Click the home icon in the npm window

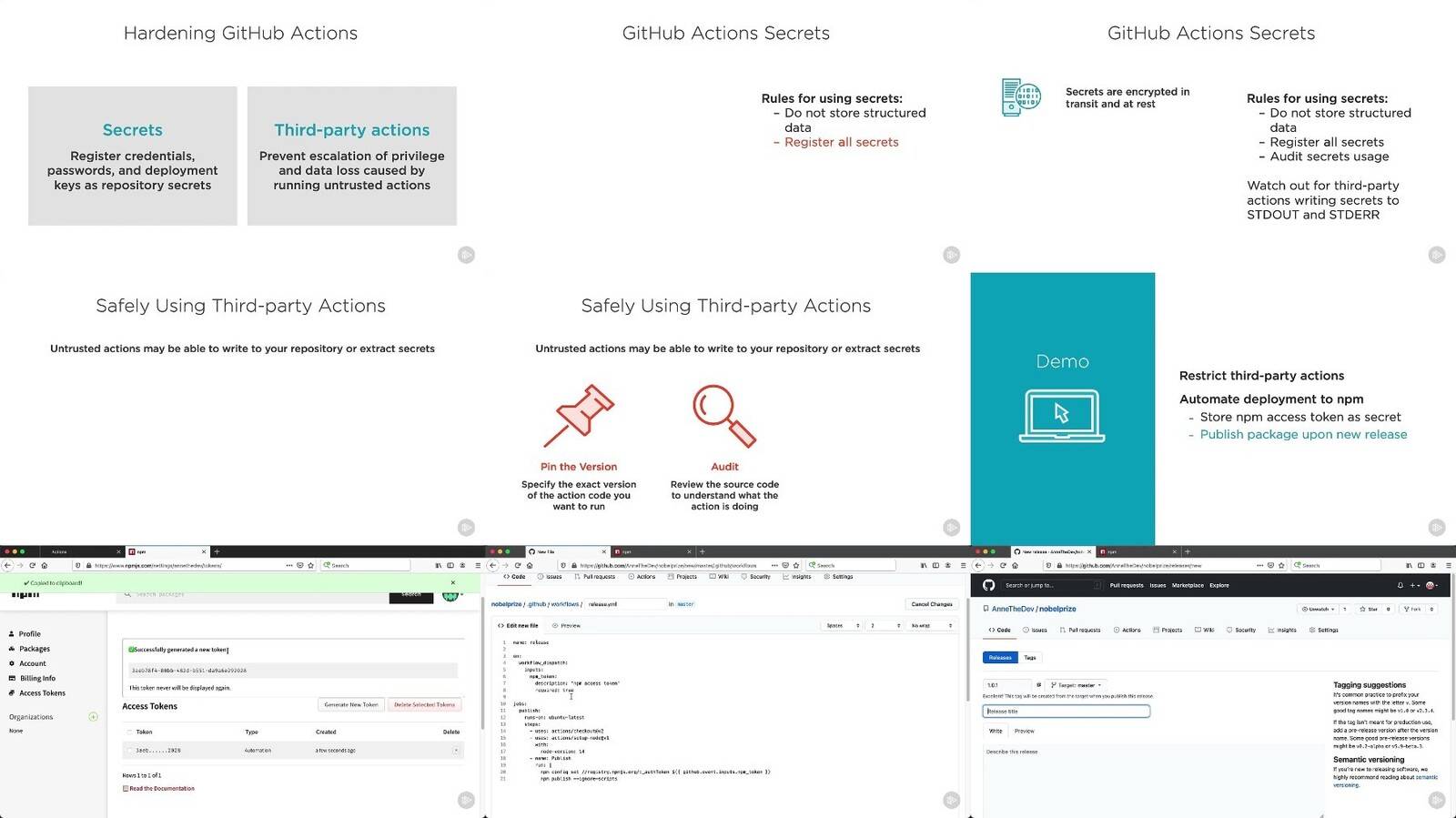coord(45,565)
